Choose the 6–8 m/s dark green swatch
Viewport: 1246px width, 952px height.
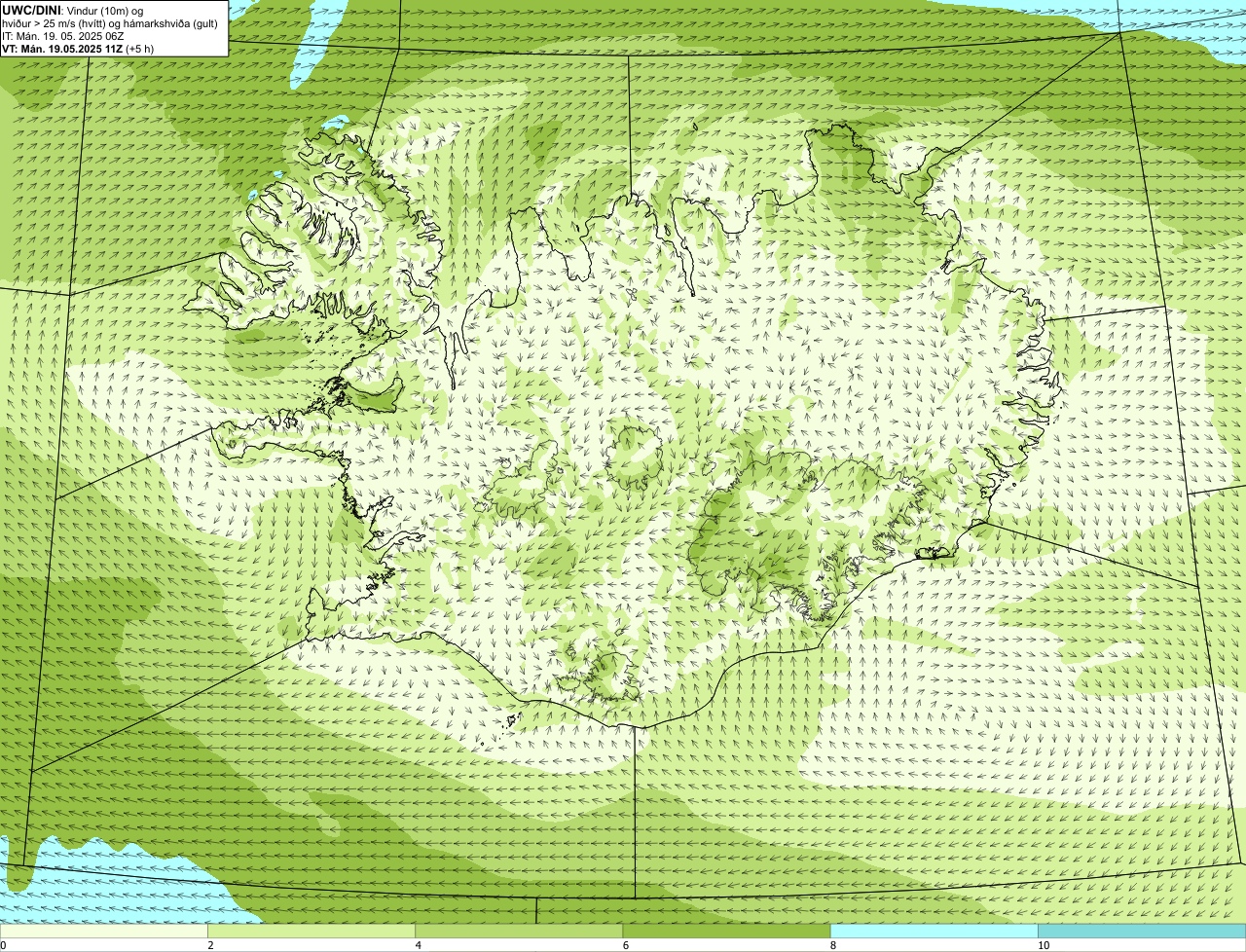(x=726, y=932)
